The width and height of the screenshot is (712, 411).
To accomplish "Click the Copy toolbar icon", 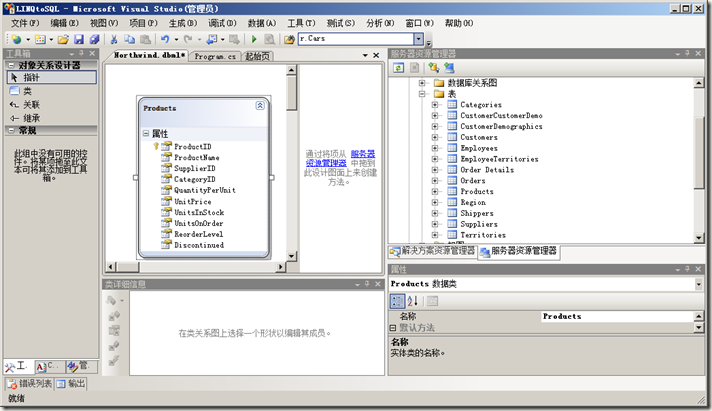I will tap(129, 40).
